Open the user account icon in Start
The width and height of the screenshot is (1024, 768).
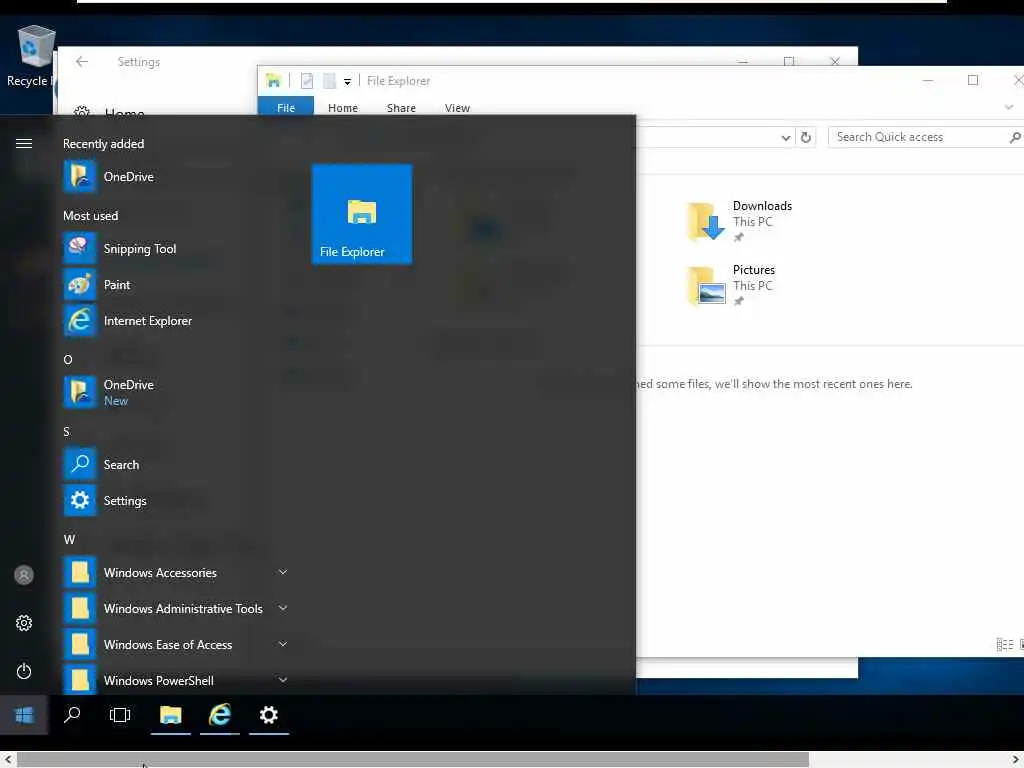(x=24, y=575)
